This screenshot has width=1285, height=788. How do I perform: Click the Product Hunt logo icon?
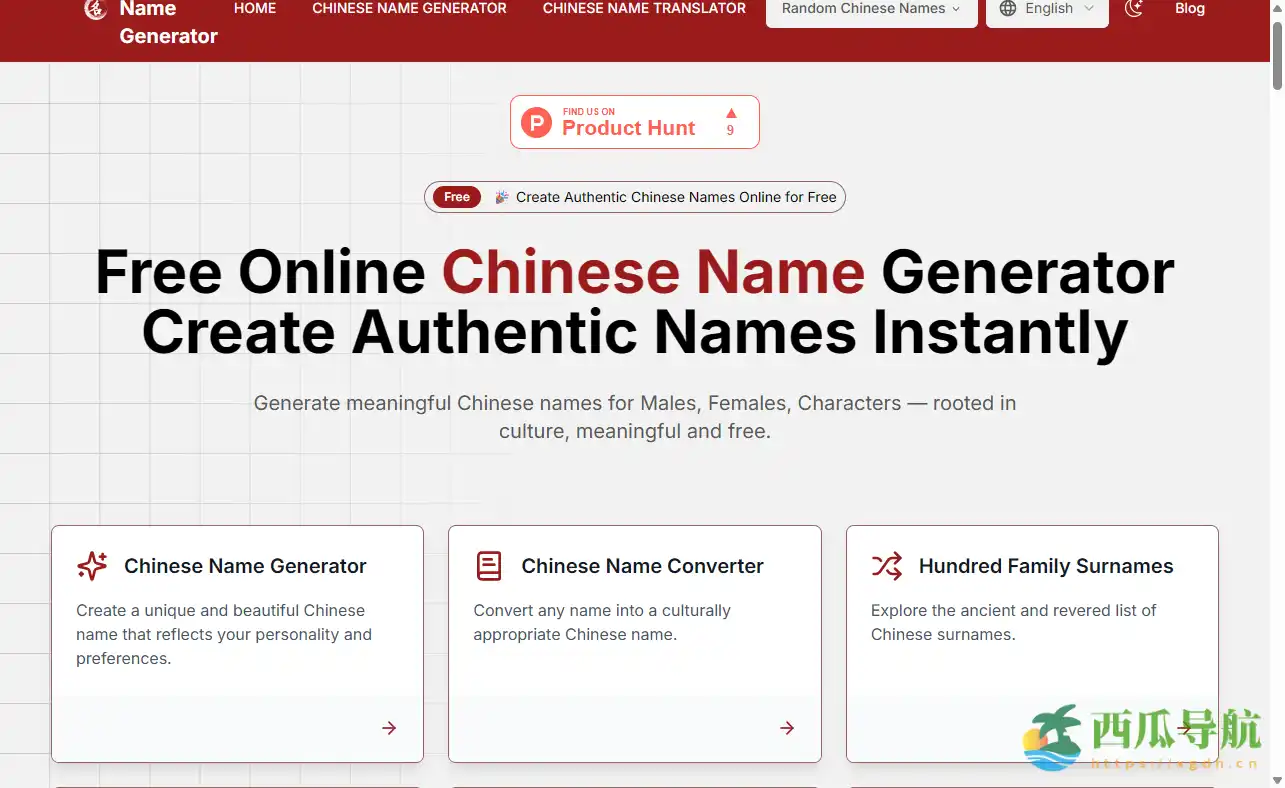coord(537,123)
